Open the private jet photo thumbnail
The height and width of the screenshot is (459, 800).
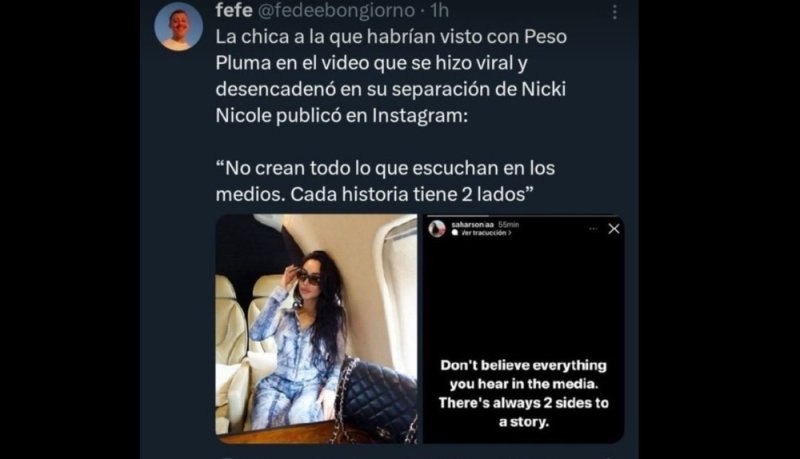(316, 329)
